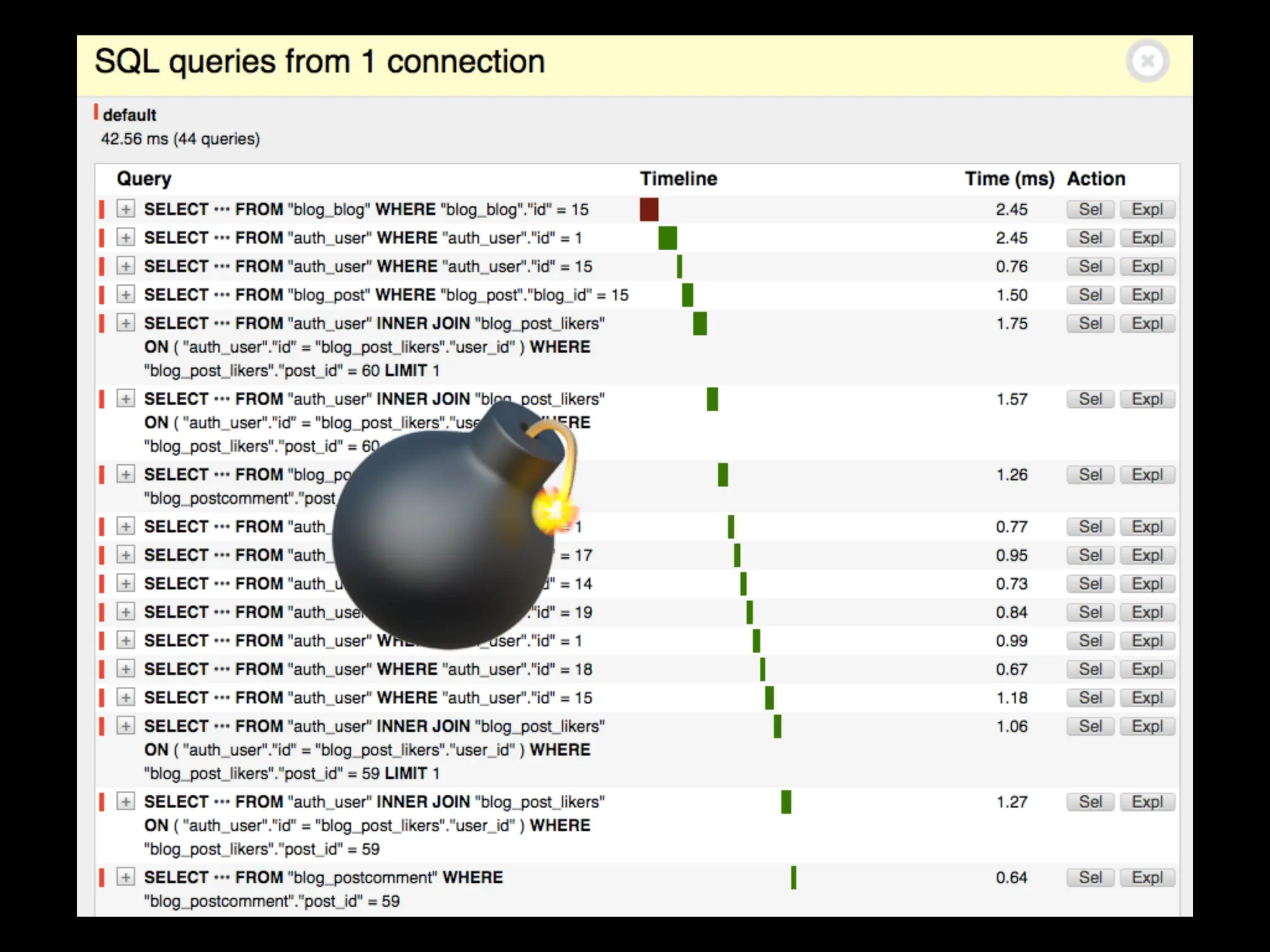Click Expl for the 0.67 ms query
This screenshot has width=1270, height=952.
[x=1147, y=669]
